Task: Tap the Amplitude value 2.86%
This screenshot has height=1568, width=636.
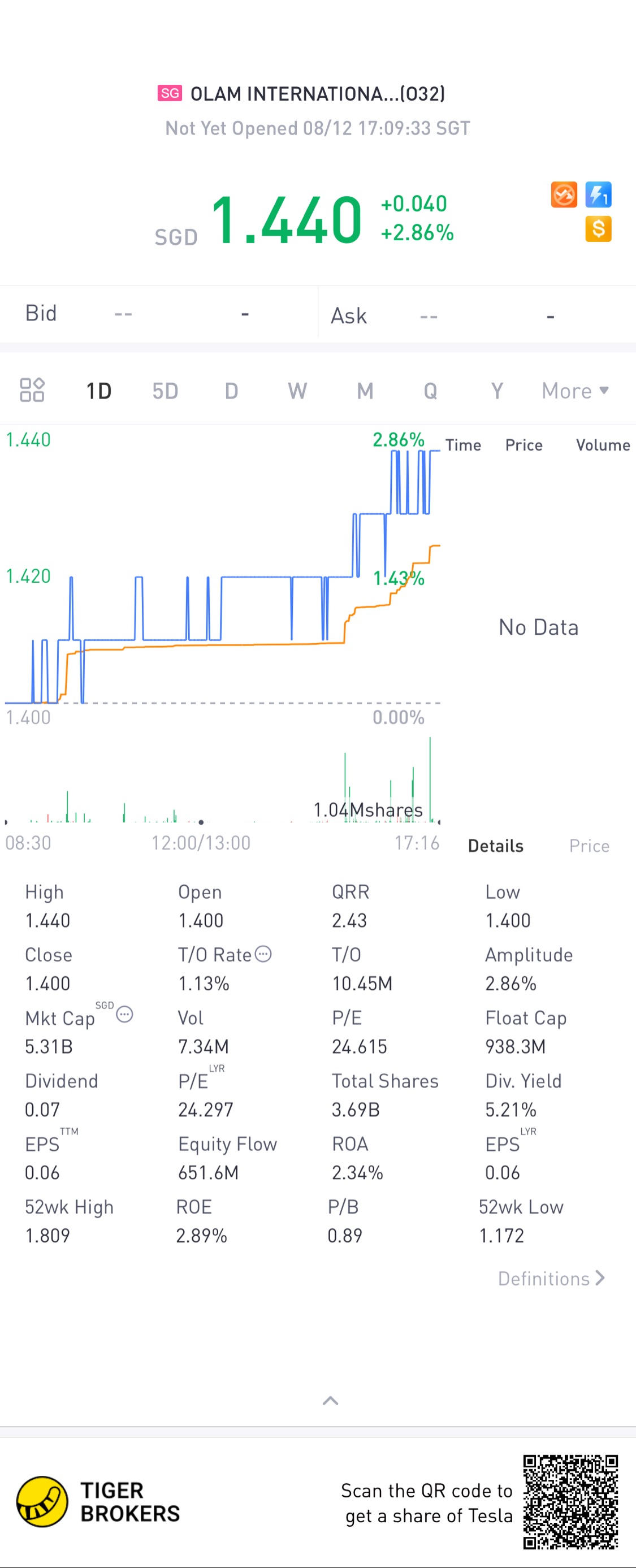Action: [x=510, y=984]
